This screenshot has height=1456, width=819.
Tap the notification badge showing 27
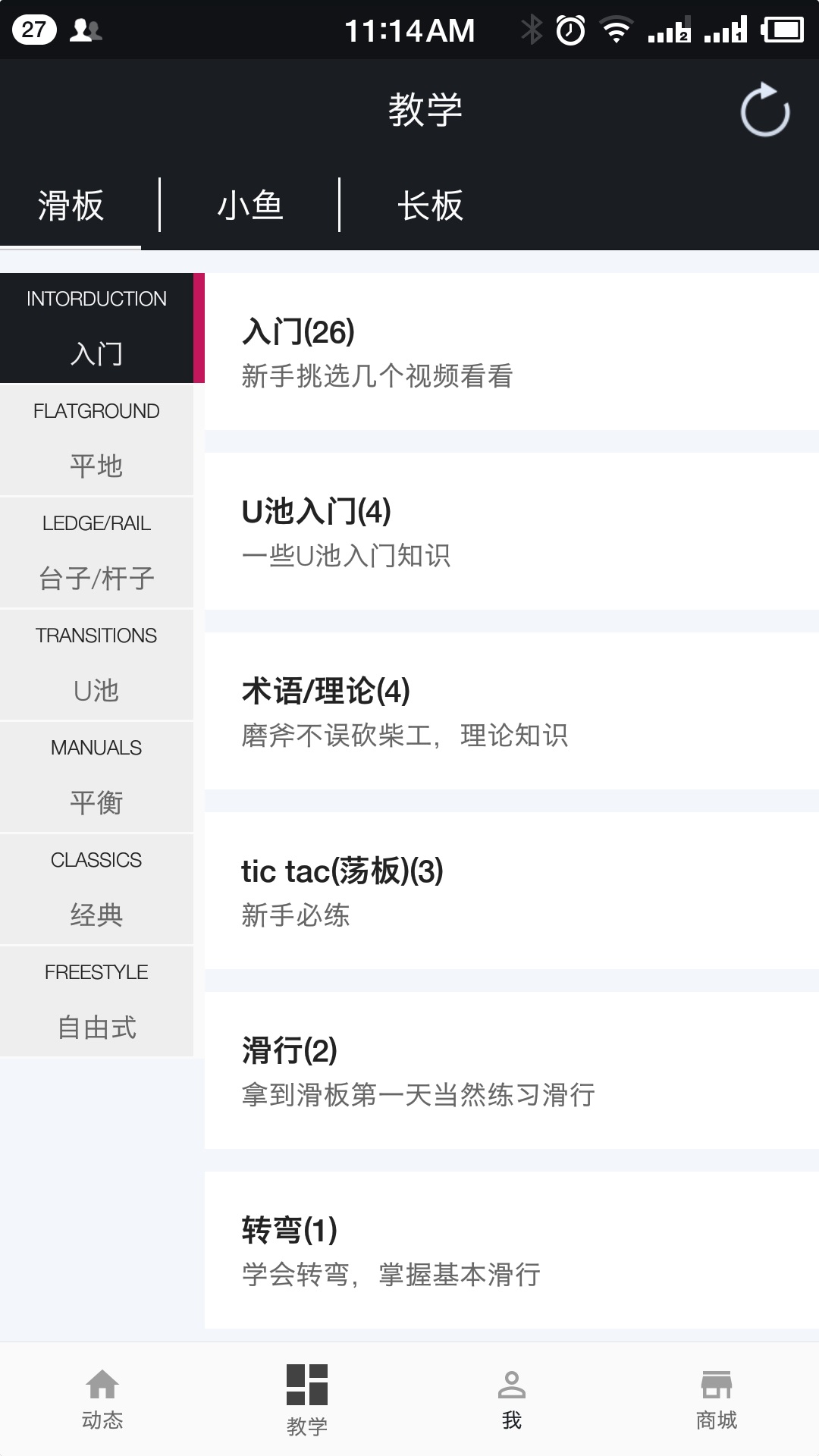34,30
